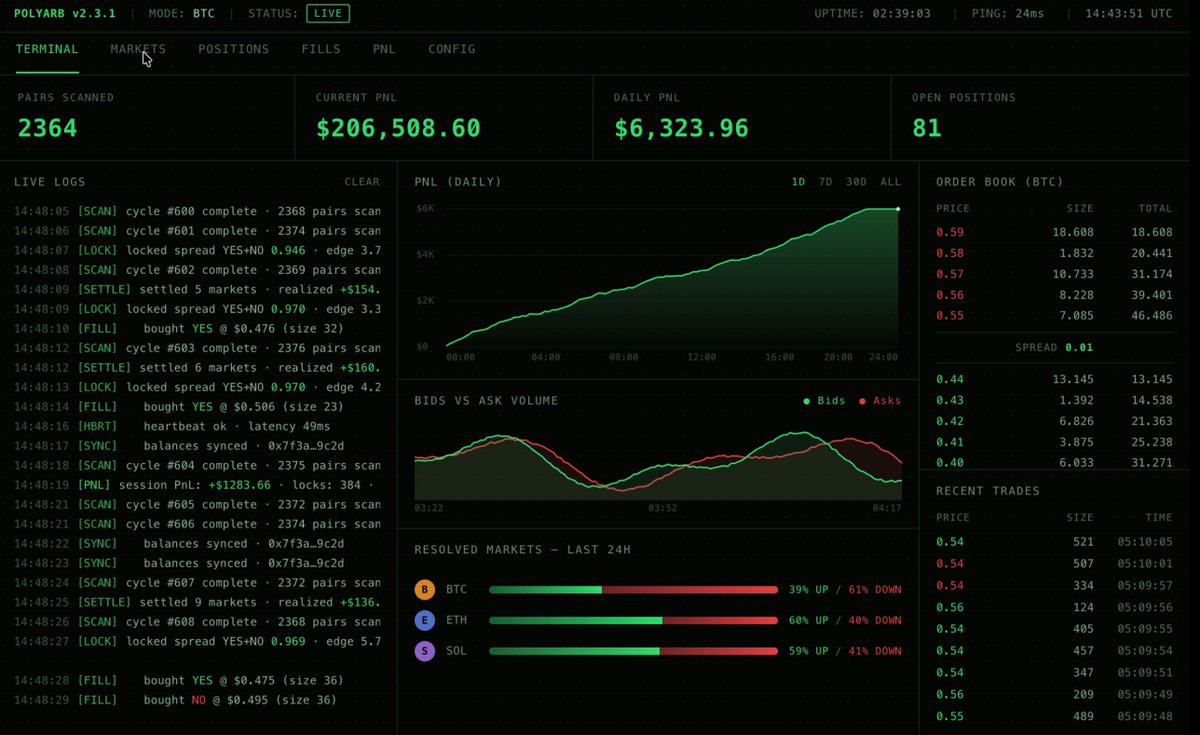
Task: Open the Markets tab
Action: (x=138, y=49)
